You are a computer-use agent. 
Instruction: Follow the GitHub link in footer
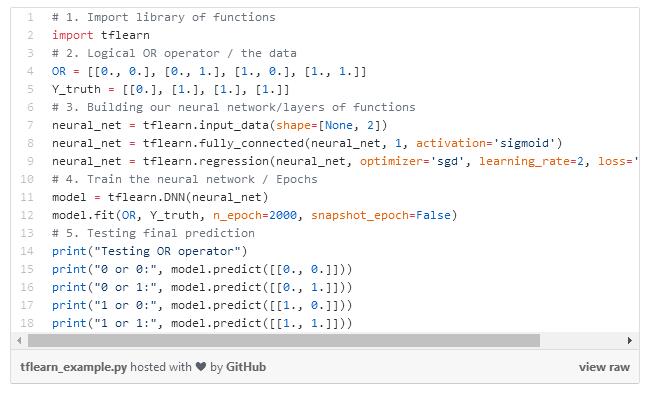[246, 367]
